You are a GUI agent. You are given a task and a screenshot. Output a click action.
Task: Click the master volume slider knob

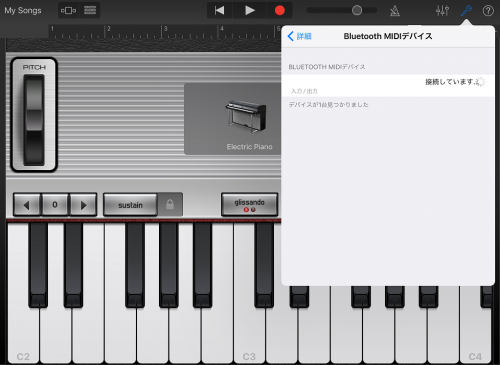point(357,10)
